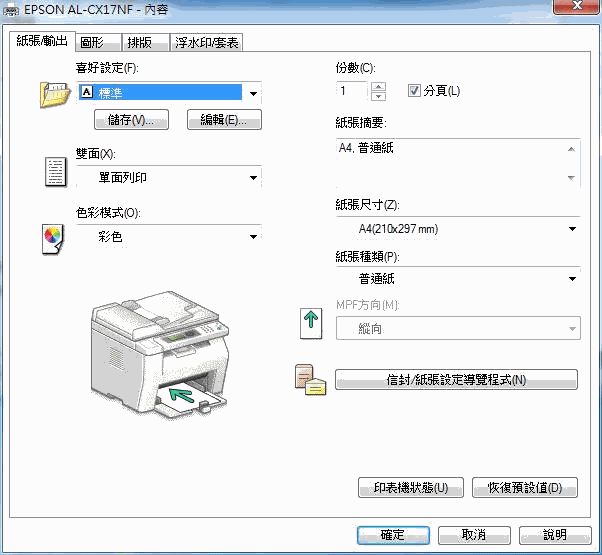Cancel with the 取消 button
The image size is (602, 555).
(x=474, y=535)
